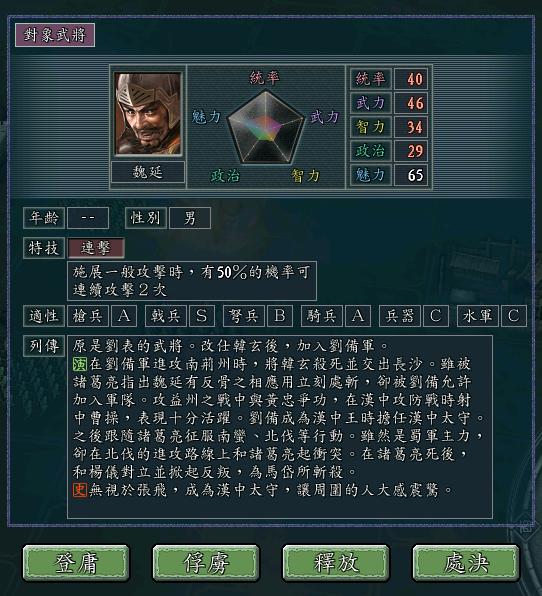The height and width of the screenshot is (596, 542).
Task: Click the 連擊 special skill tag
Action: 96,248
